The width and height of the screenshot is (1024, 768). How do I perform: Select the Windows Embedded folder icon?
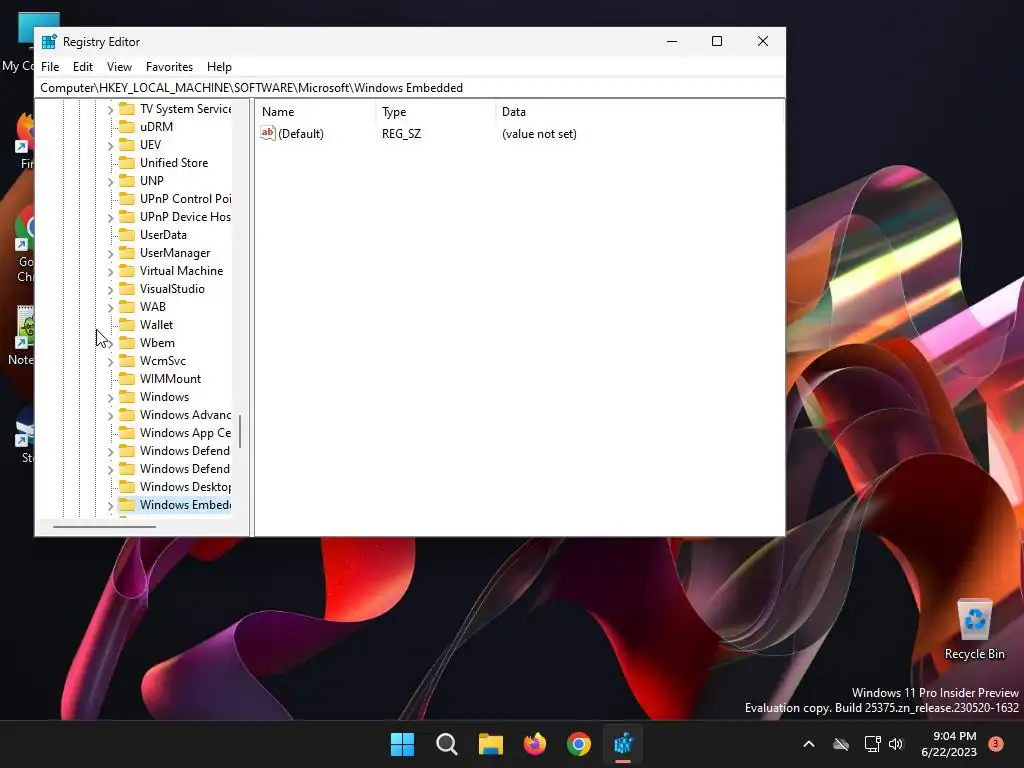(127, 505)
